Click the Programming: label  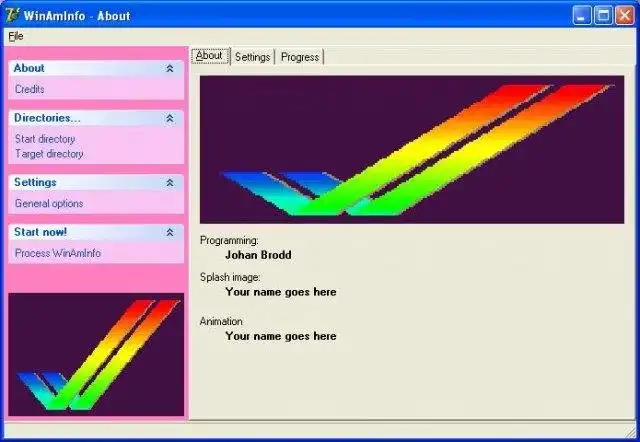pyautogui.click(x=229, y=240)
